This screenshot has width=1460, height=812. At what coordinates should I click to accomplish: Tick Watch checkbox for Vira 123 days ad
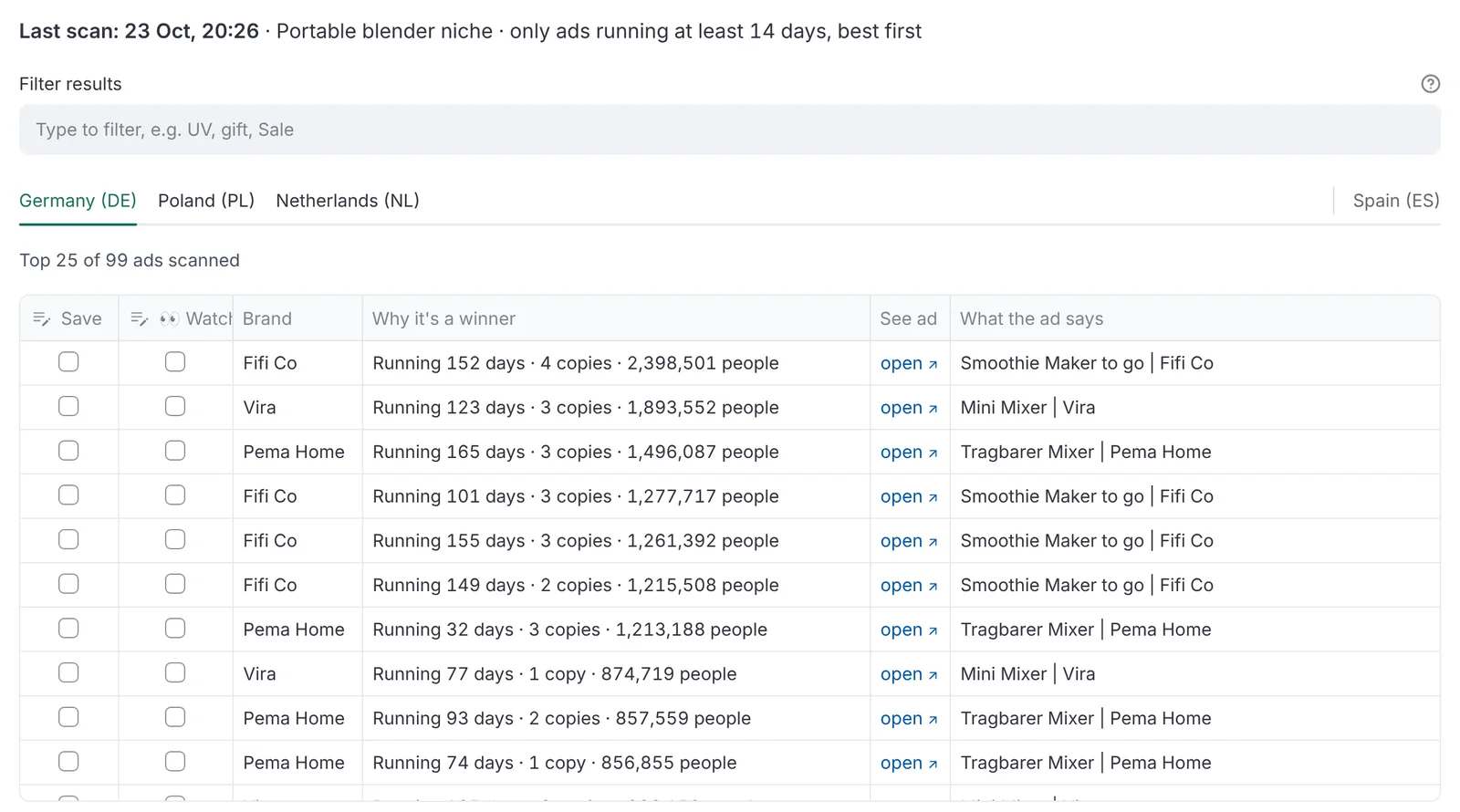tap(175, 407)
